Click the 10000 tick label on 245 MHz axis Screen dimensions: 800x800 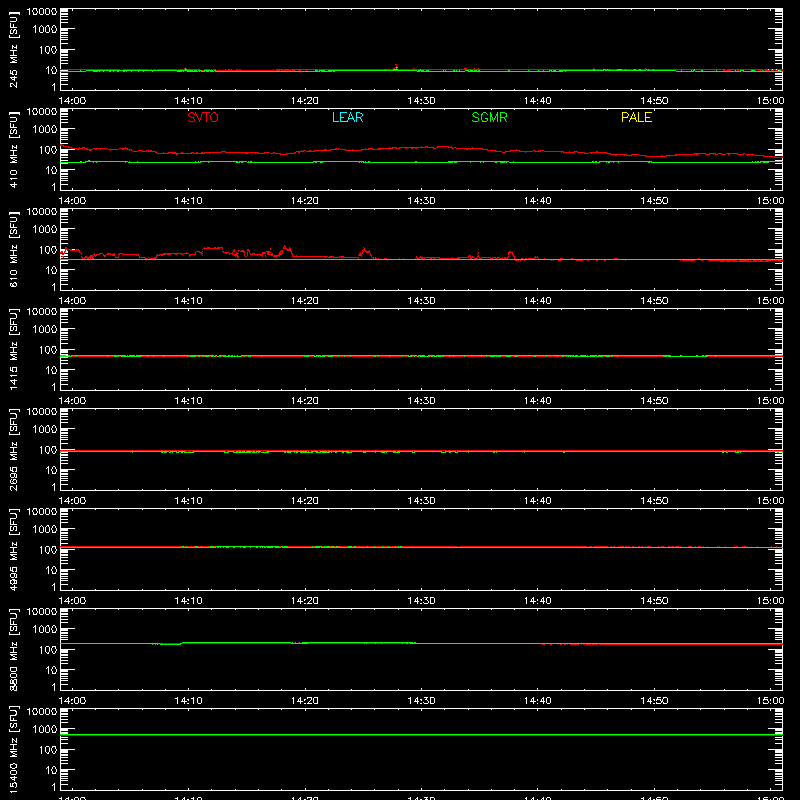(42, 12)
